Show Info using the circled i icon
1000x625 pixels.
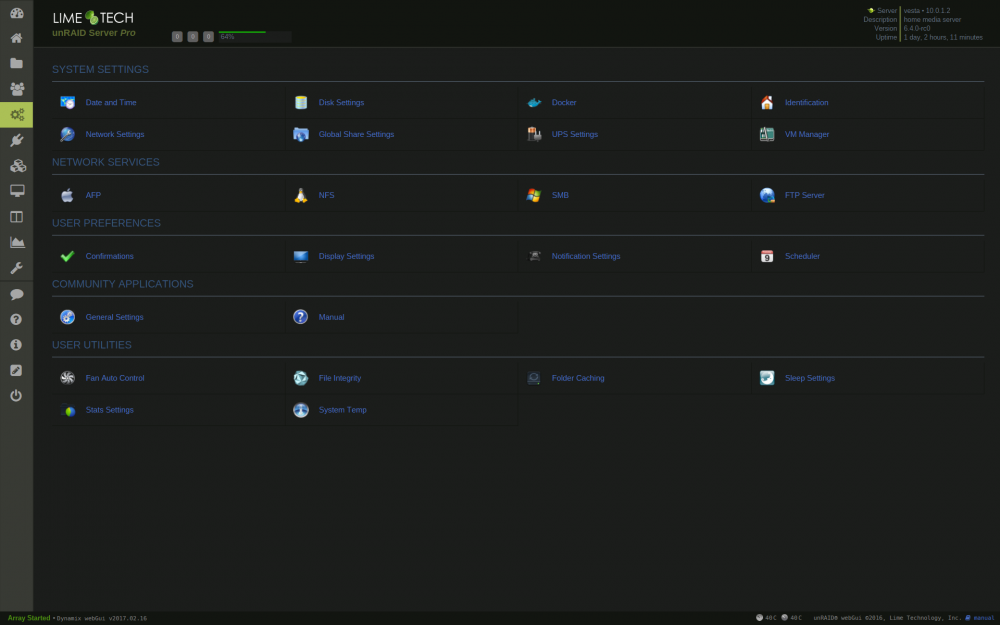[x=17, y=344]
